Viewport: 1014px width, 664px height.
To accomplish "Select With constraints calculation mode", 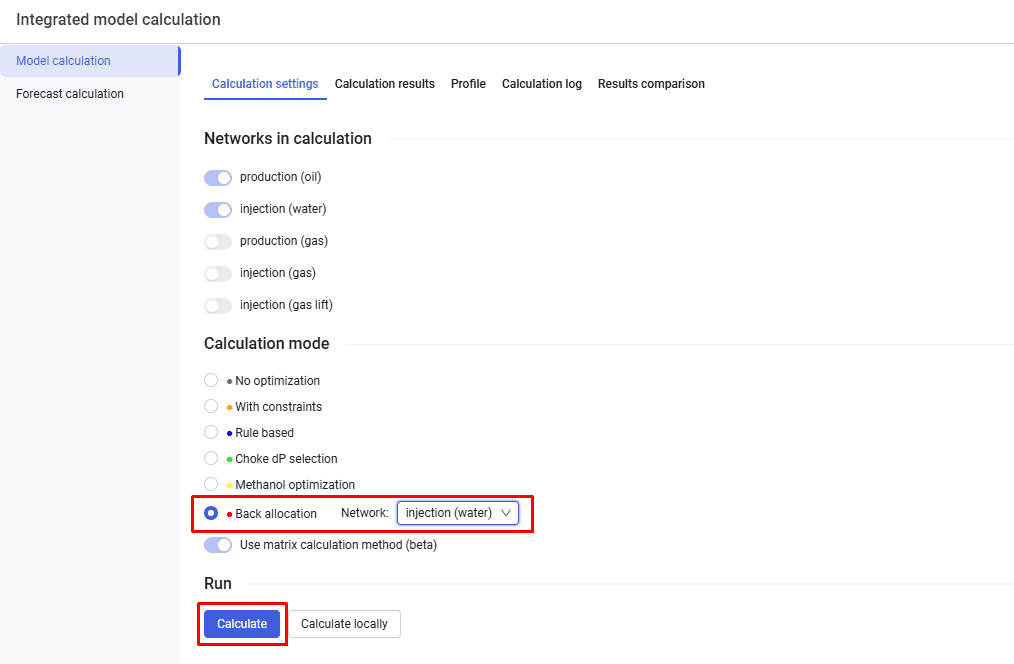I will (211, 406).
